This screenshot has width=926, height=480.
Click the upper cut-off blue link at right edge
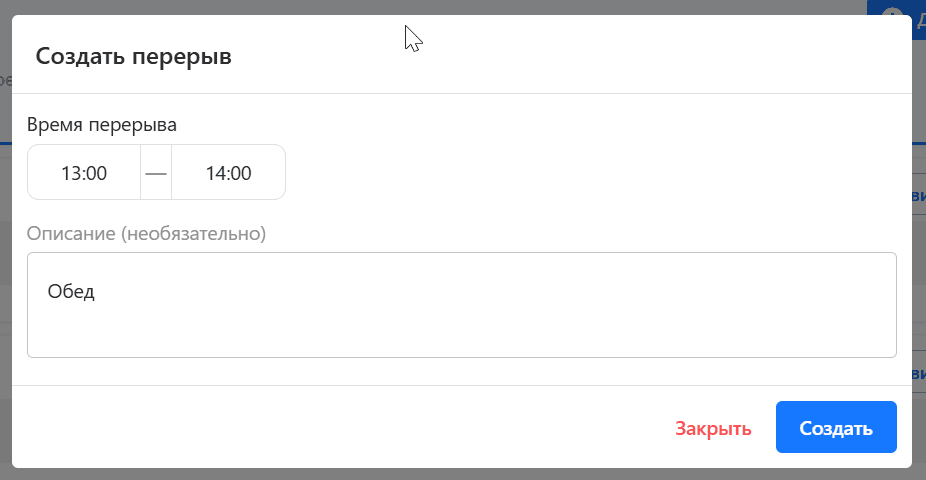click(919, 195)
